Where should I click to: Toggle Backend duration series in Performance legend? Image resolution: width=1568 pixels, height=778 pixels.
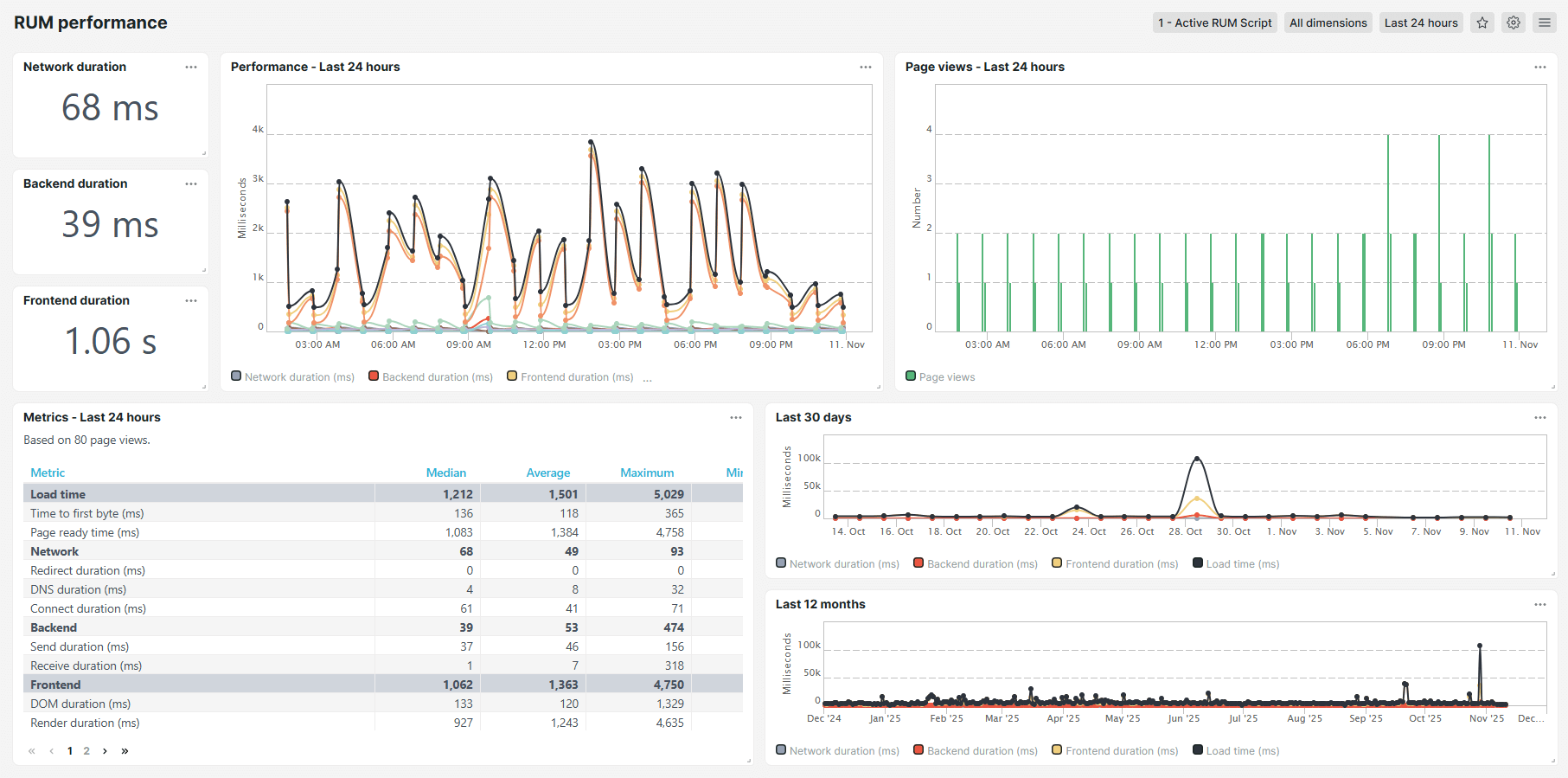(x=430, y=377)
